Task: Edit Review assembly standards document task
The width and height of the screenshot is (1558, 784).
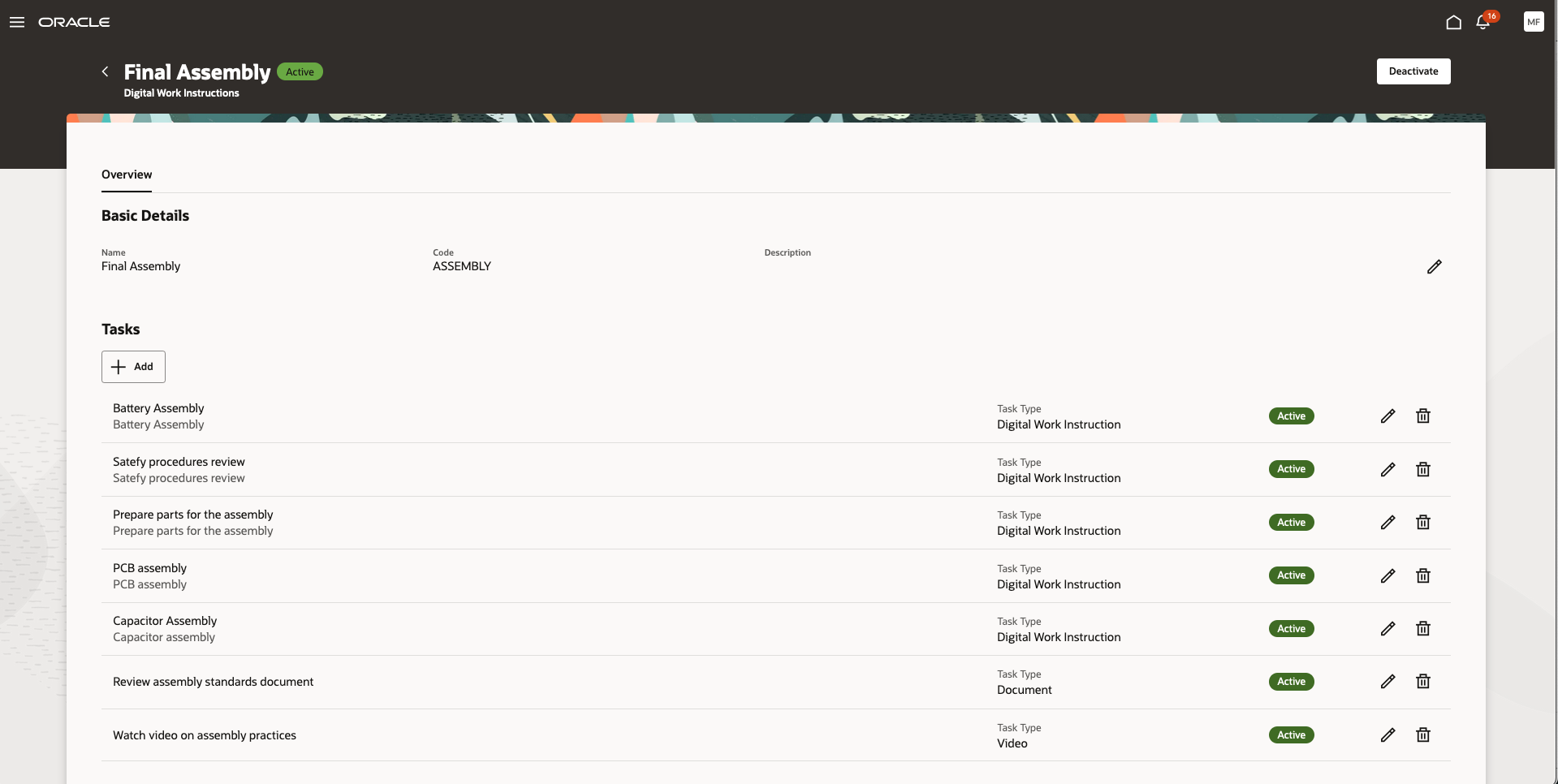Action: [1388, 681]
